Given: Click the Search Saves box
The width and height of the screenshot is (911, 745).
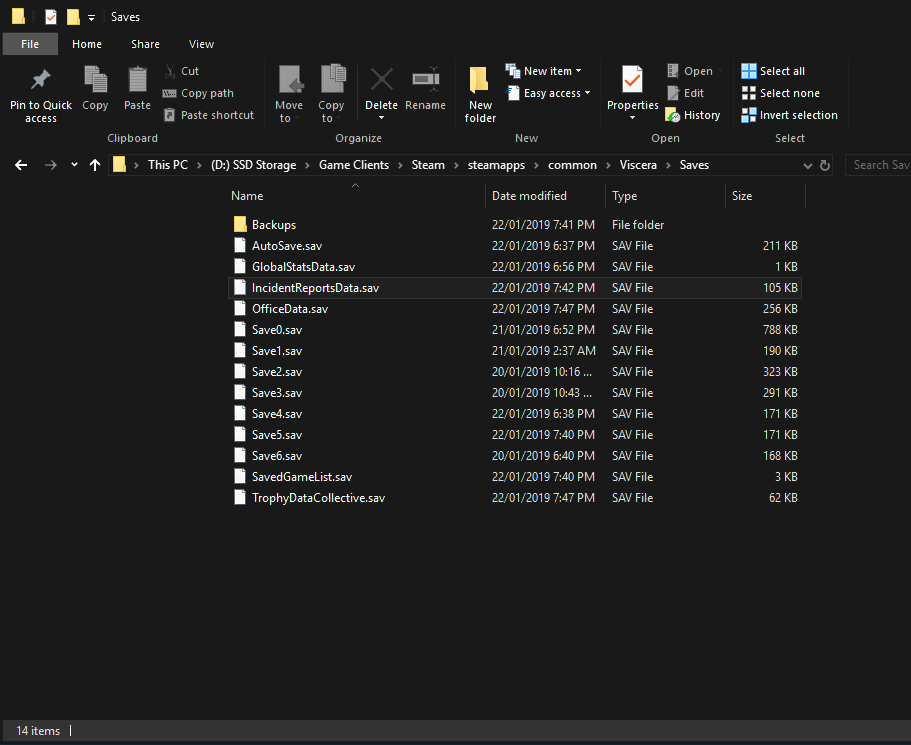Looking at the screenshot, I should point(878,165).
